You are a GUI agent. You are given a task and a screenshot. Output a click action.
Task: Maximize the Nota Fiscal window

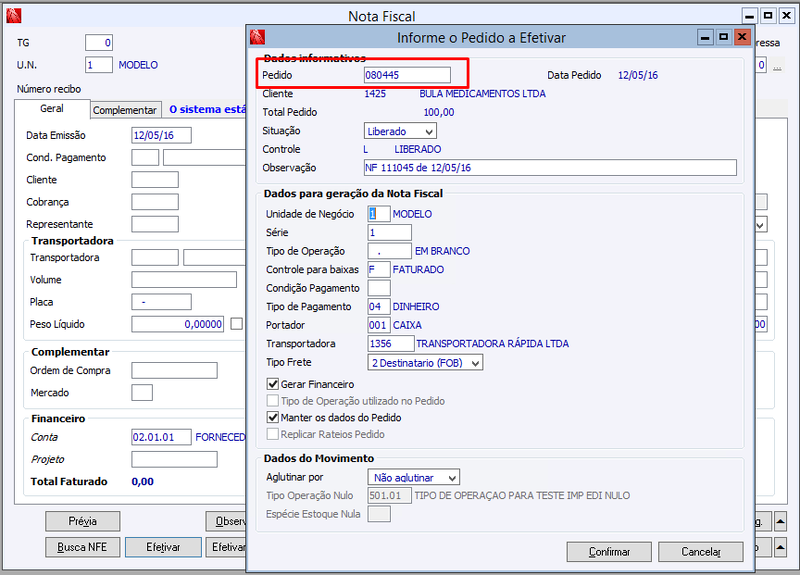(x=768, y=16)
